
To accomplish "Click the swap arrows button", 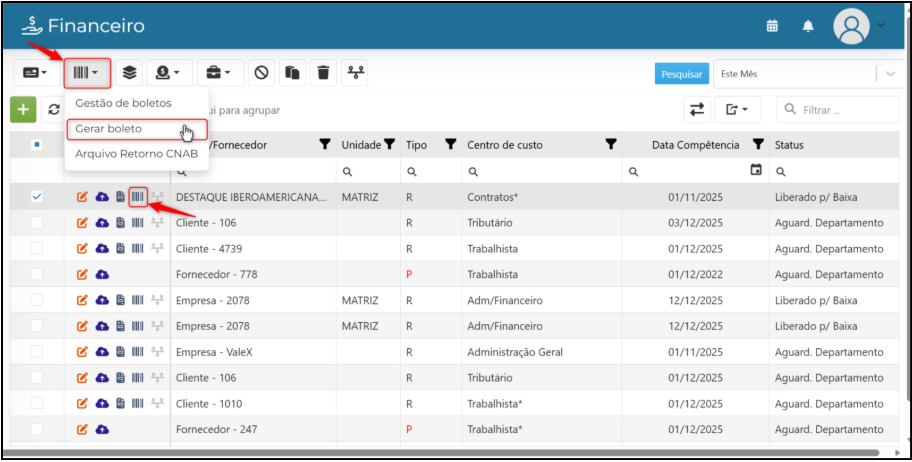I will pyautogui.click(x=697, y=109).
